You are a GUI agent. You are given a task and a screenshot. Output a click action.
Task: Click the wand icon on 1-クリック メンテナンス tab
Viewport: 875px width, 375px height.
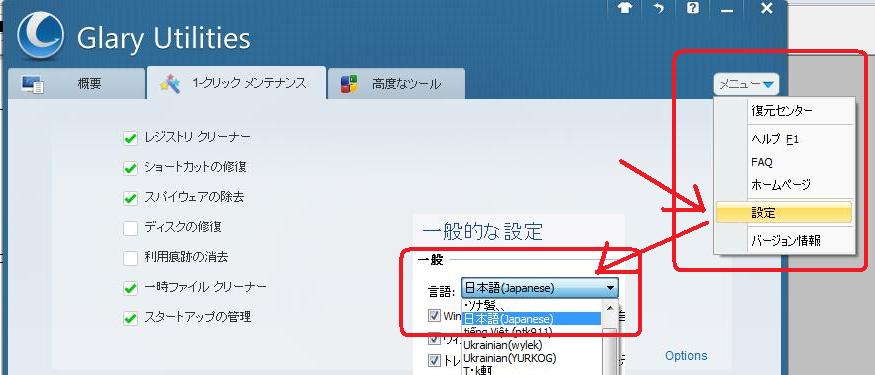[170, 84]
